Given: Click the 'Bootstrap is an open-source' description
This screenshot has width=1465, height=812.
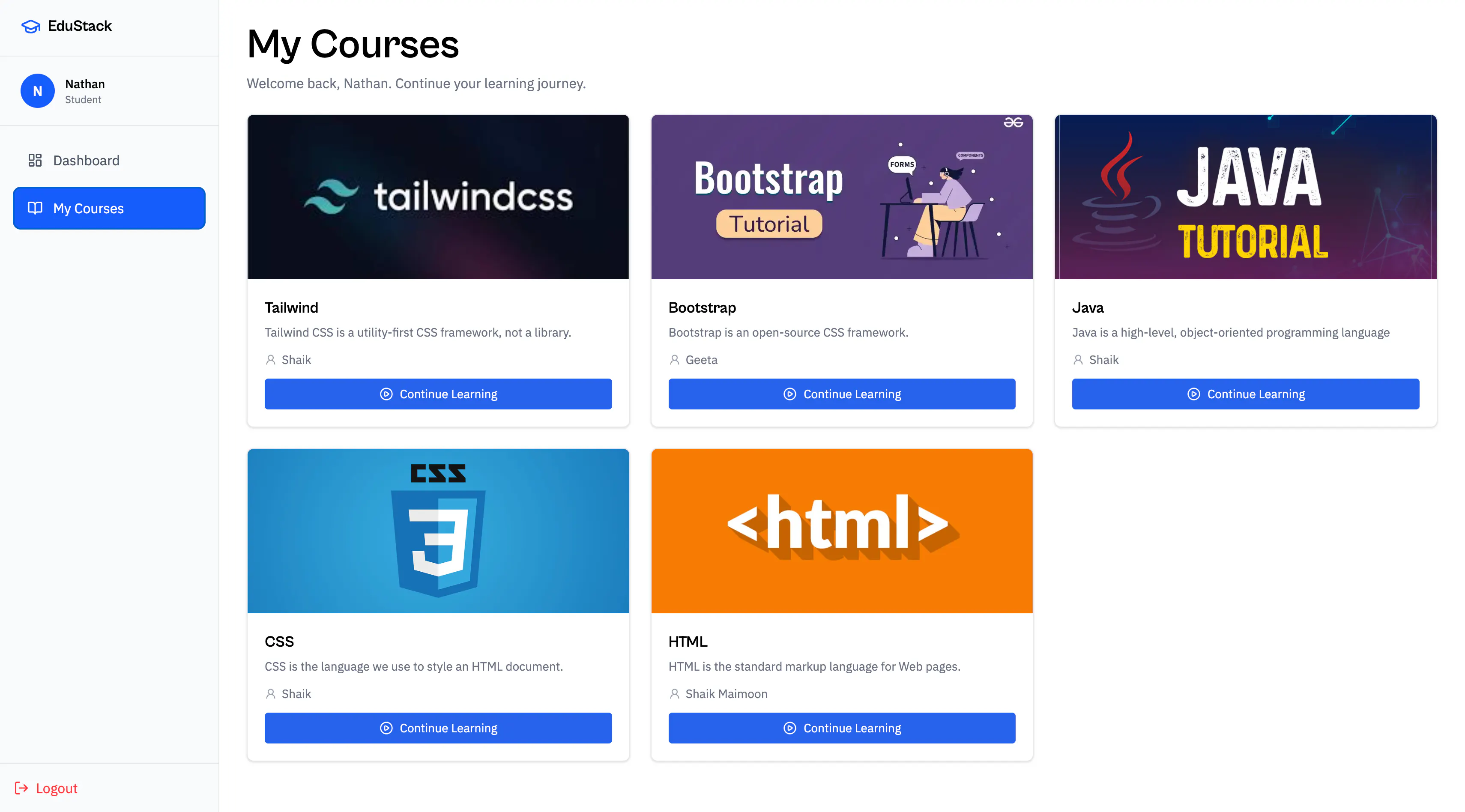Looking at the screenshot, I should [788, 333].
